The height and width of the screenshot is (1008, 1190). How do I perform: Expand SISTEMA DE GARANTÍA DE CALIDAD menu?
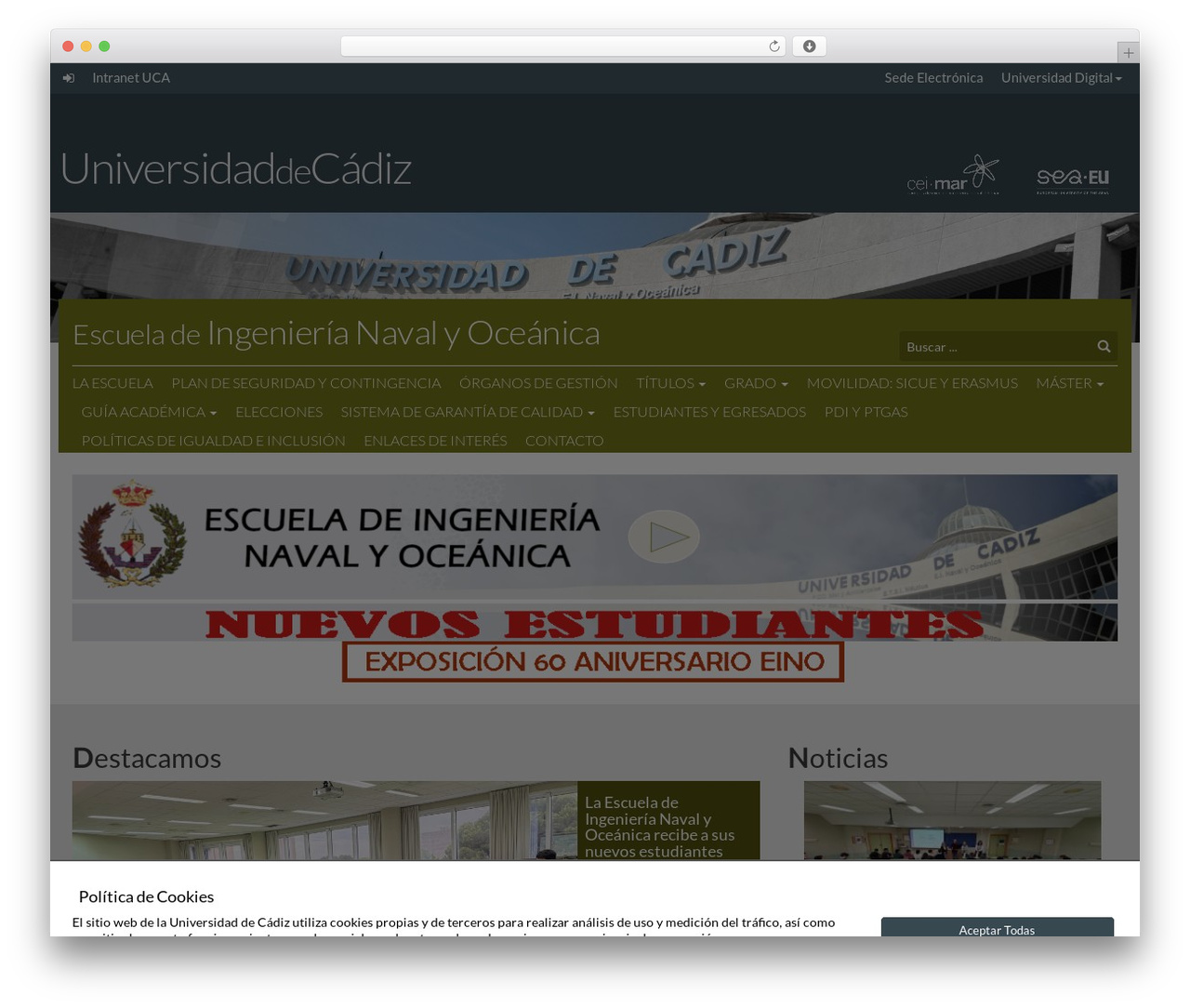pyautogui.click(x=468, y=412)
